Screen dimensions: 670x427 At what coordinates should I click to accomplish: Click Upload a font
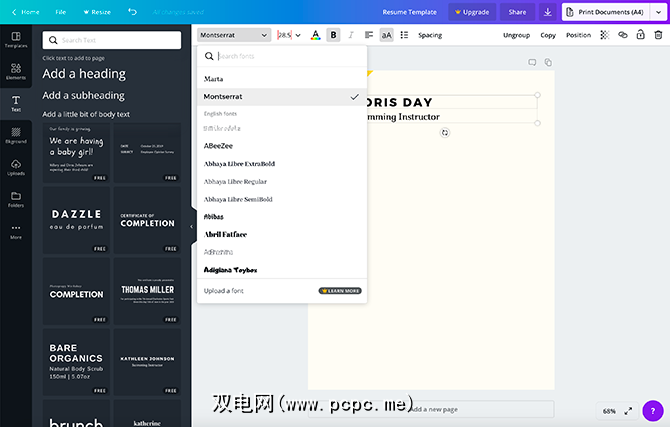coord(223,291)
